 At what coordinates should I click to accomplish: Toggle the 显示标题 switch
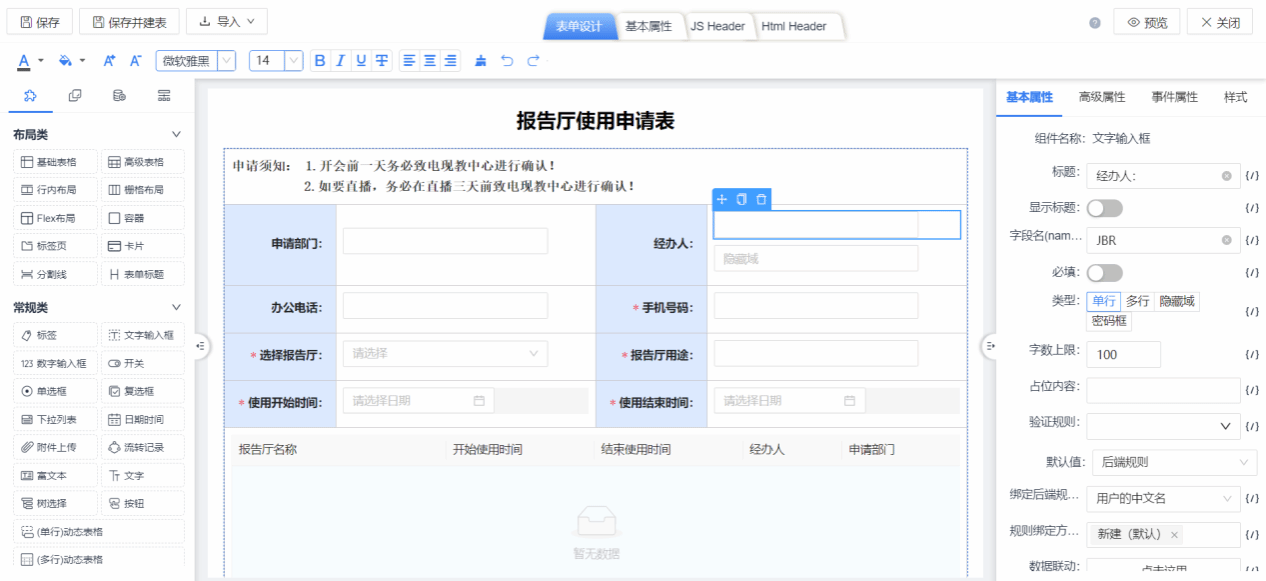(1104, 208)
